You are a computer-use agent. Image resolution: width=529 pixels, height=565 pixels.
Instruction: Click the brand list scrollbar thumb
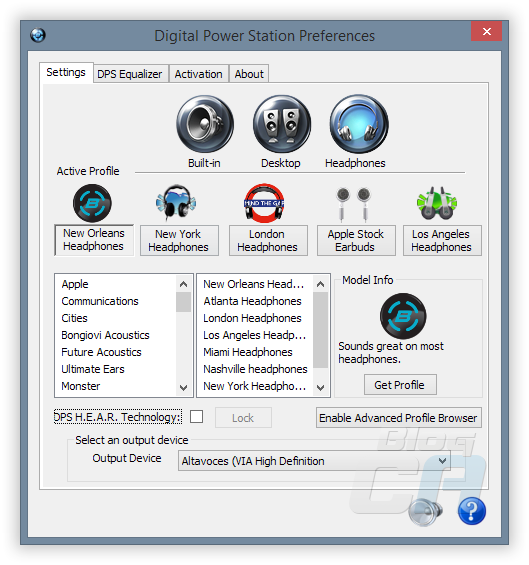pyautogui.click(x=183, y=302)
